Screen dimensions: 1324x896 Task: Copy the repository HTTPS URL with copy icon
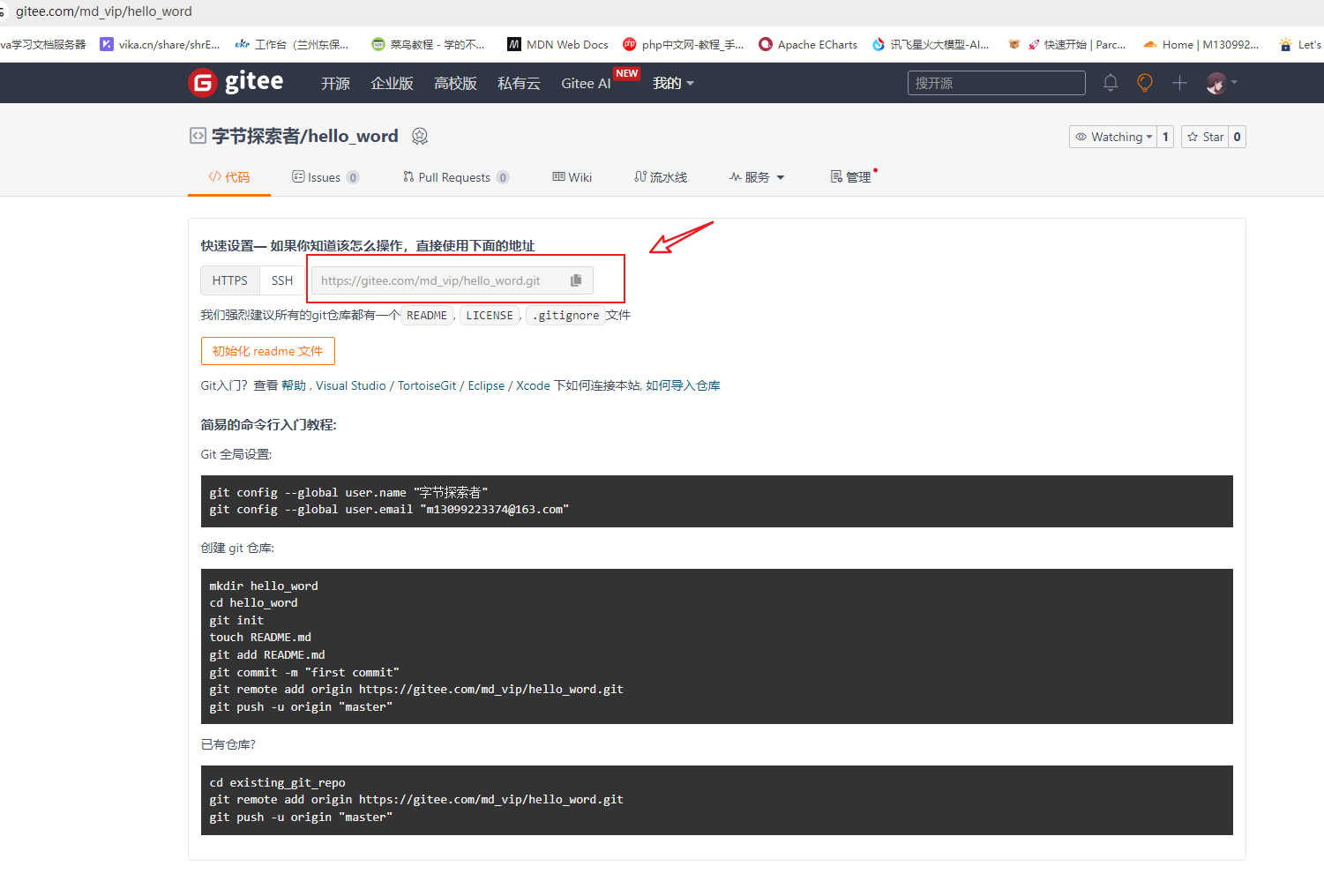[x=576, y=280]
